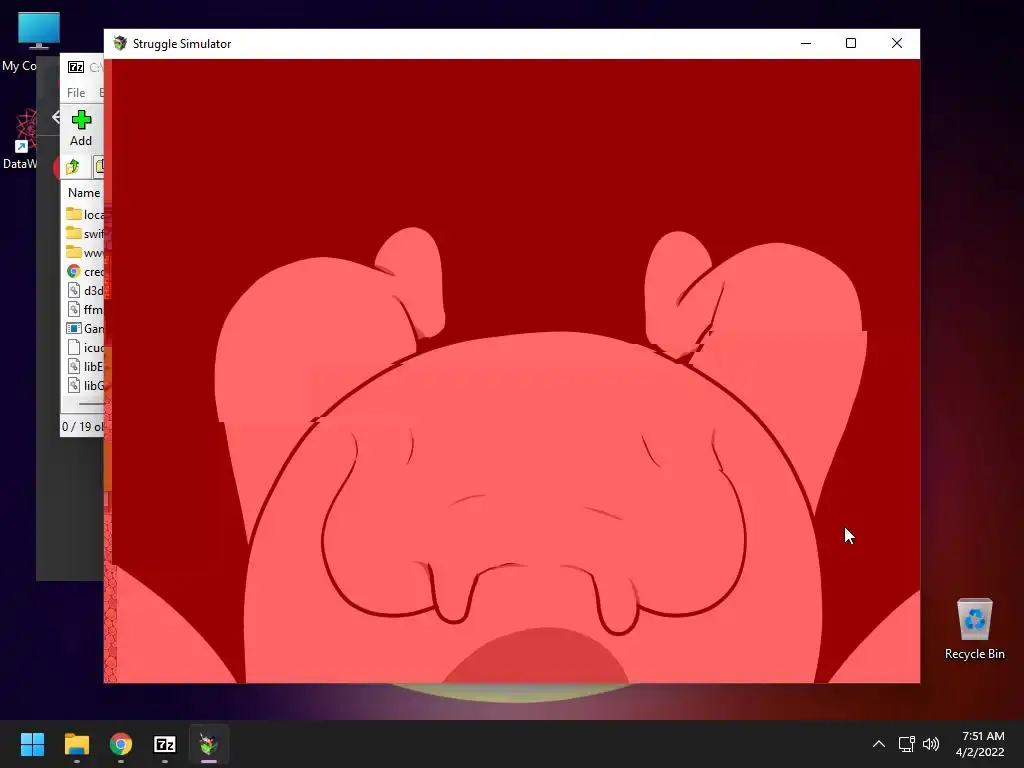Select the 'libE' file row in 7-Zip

point(84,366)
